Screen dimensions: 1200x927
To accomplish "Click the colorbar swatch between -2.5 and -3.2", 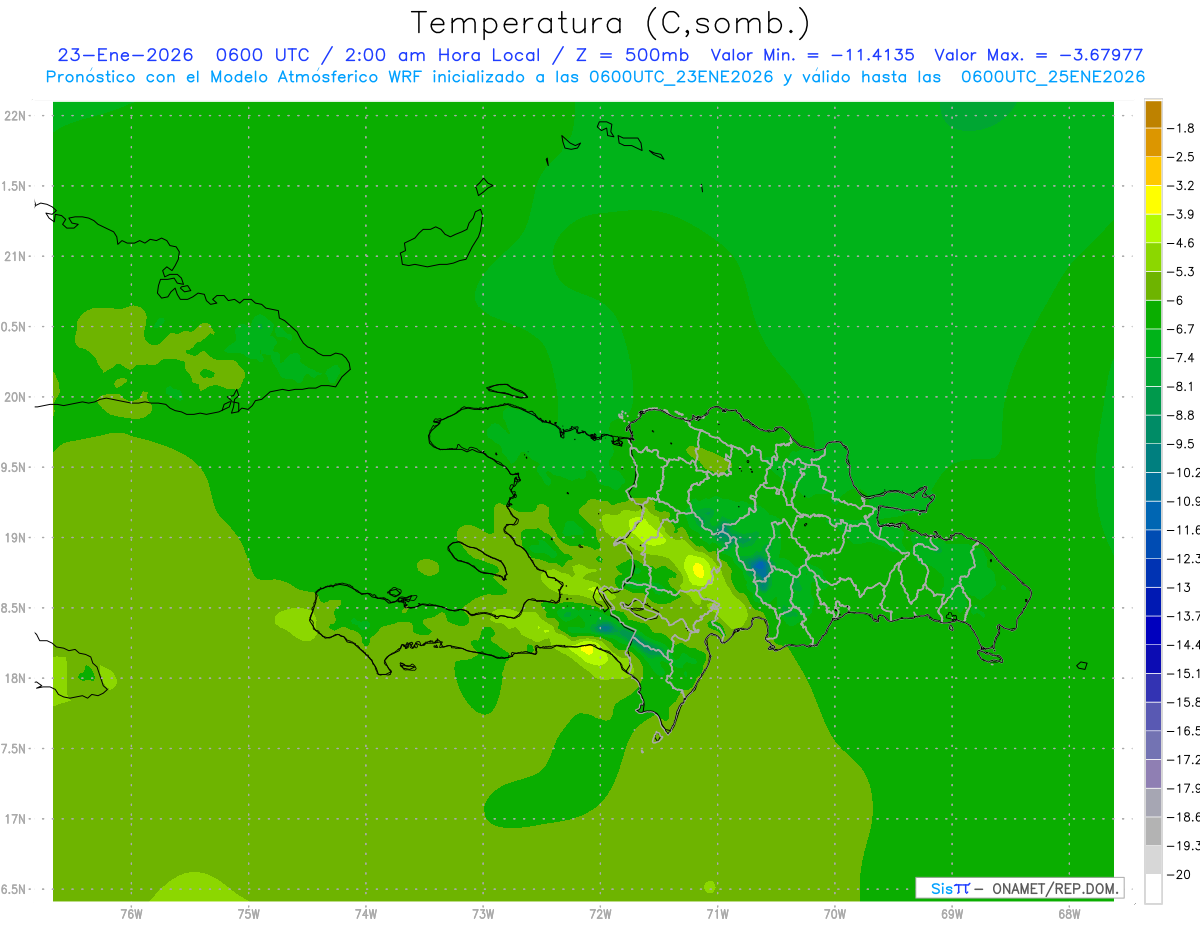I will 1153,171.
